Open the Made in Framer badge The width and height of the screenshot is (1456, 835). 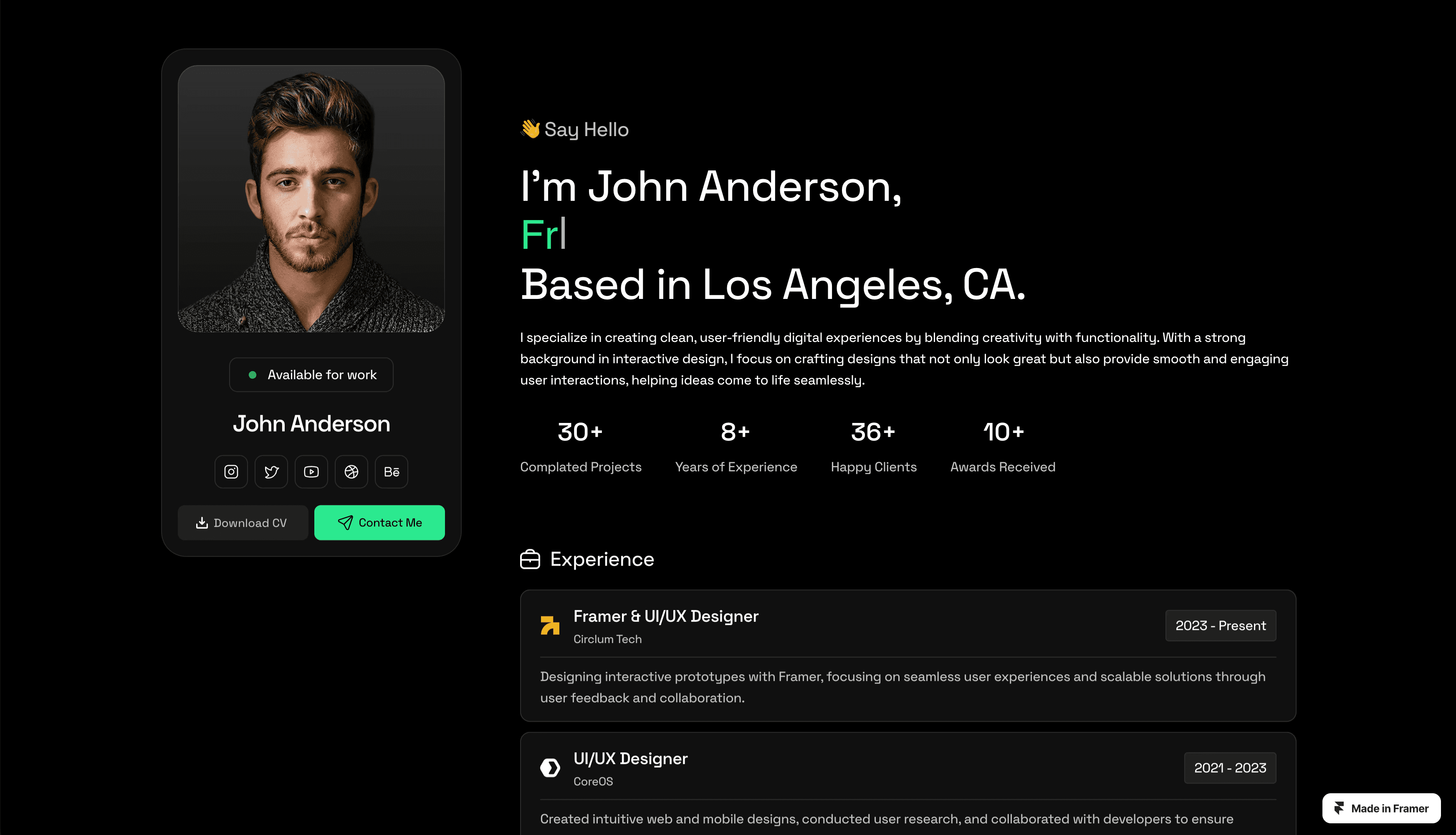[1381, 808]
